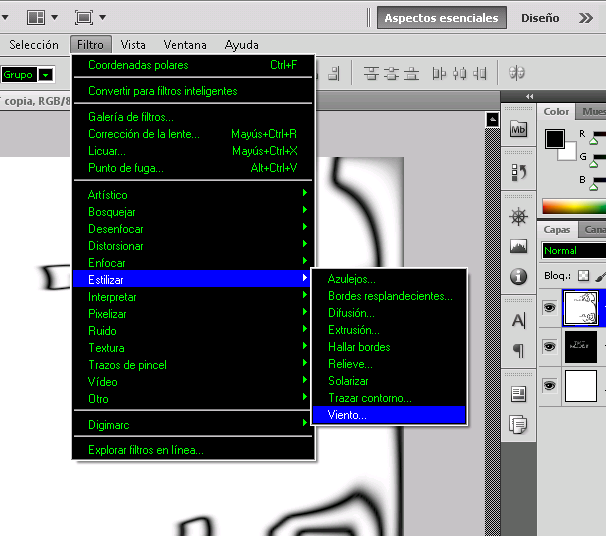Open the Normal blend mode dropdown
This screenshot has width=606, height=536.
(x=573, y=250)
